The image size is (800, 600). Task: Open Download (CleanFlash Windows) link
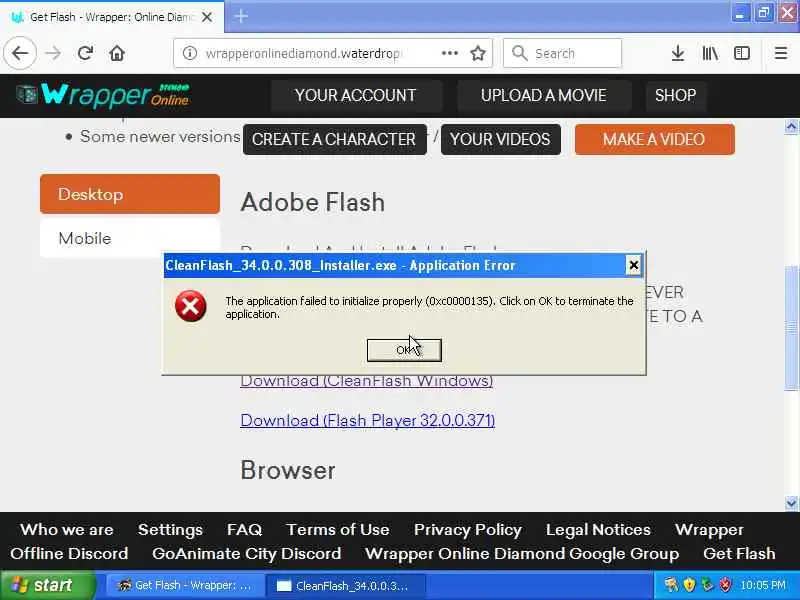[366, 381]
